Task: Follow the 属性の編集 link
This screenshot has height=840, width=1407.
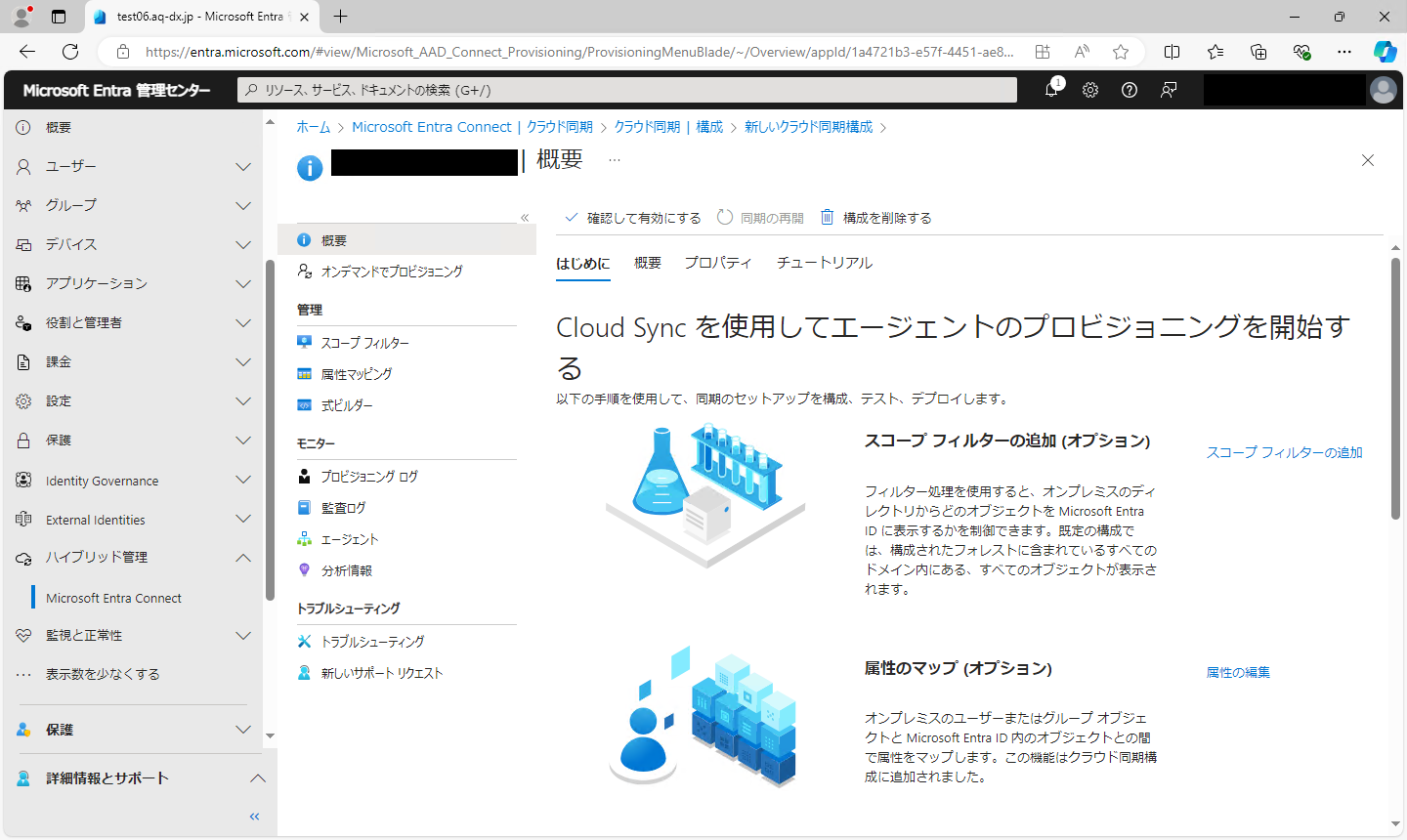Action: (1238, 672)
